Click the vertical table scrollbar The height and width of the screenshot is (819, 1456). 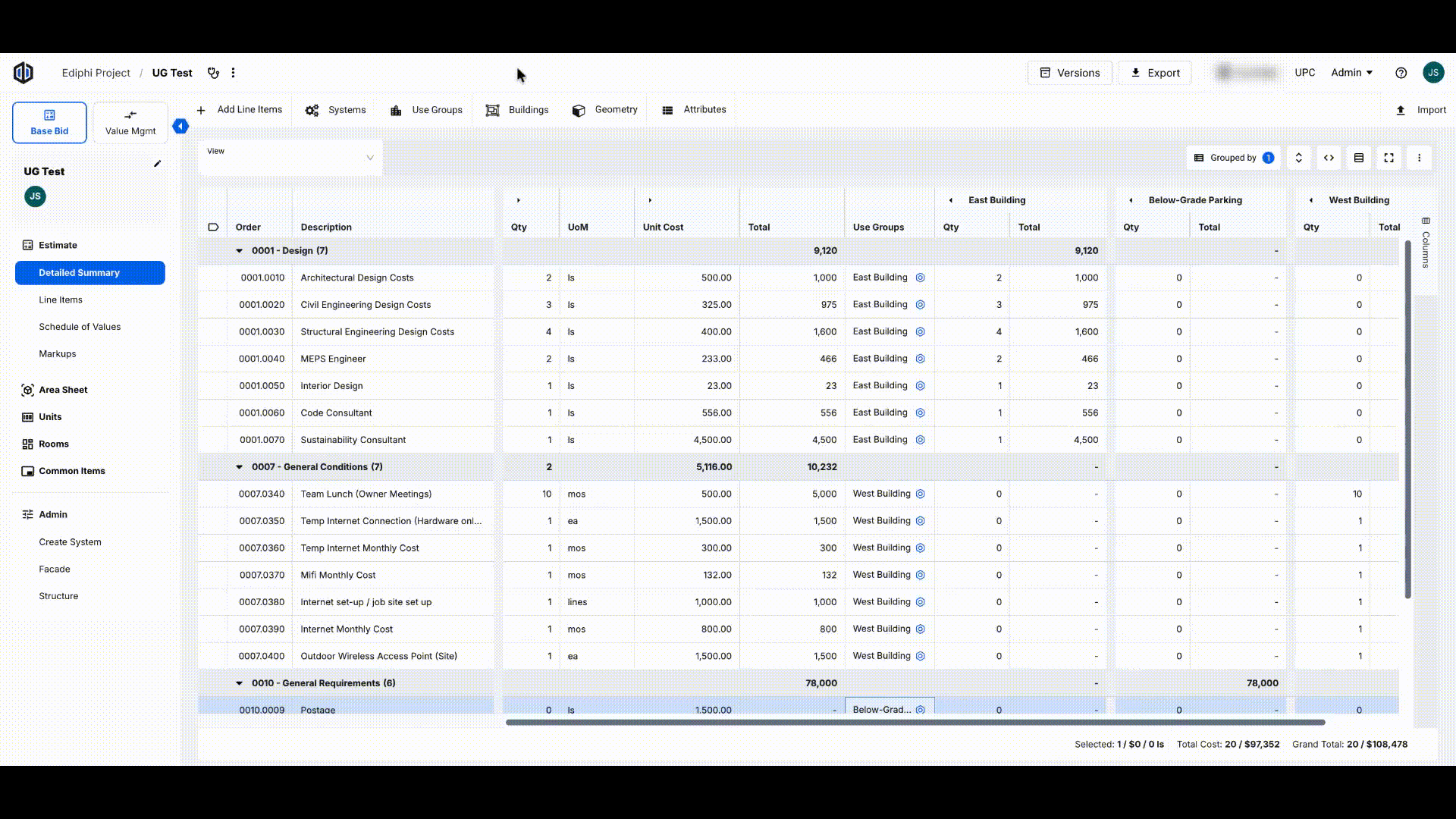pos(1408,419)
